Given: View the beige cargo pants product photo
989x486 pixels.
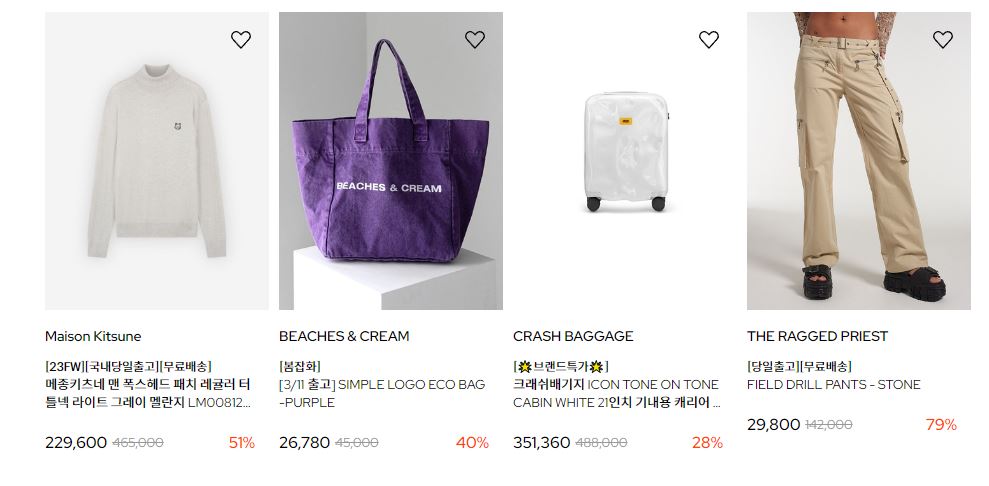Looking at the screenshot, I should point(858,161).
